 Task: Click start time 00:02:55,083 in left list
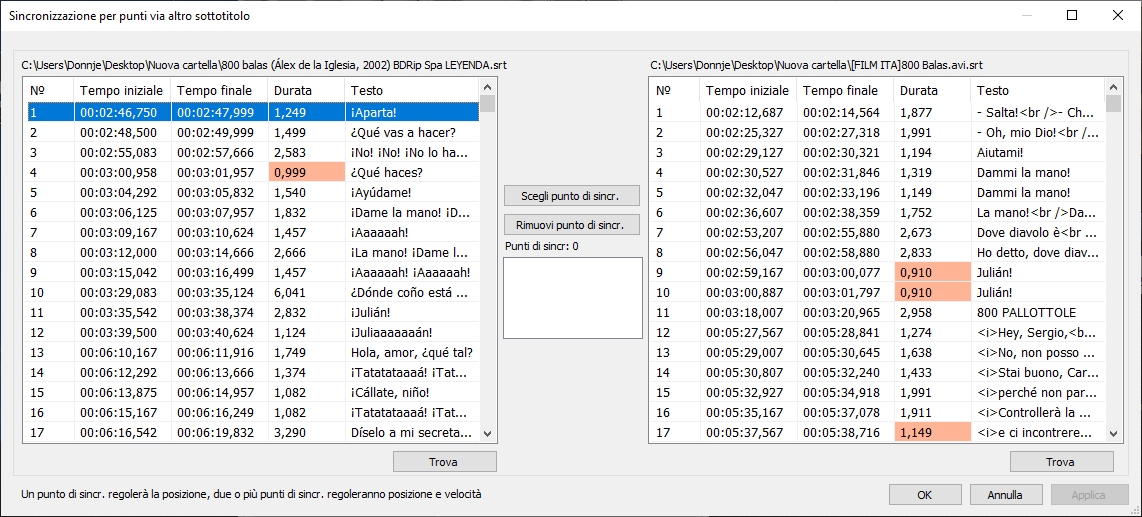[122, 153]
